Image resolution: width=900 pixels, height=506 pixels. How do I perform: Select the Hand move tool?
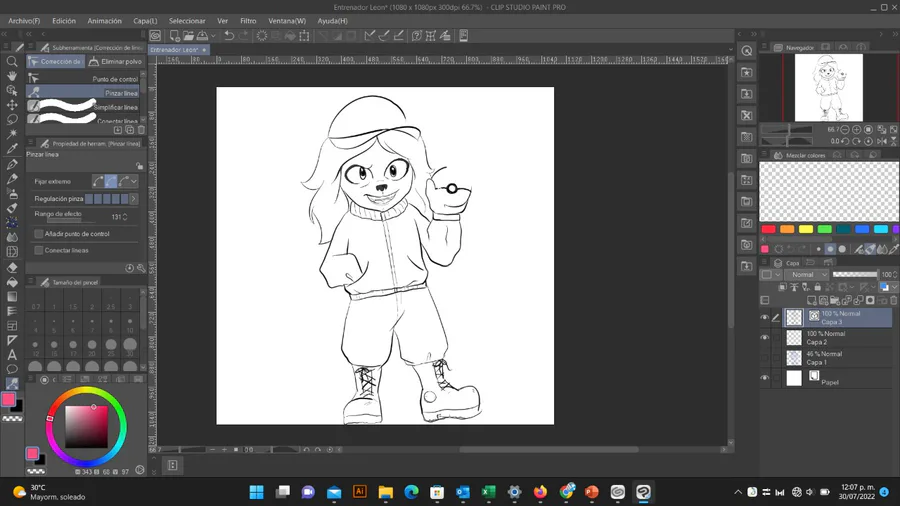(12, 76)
